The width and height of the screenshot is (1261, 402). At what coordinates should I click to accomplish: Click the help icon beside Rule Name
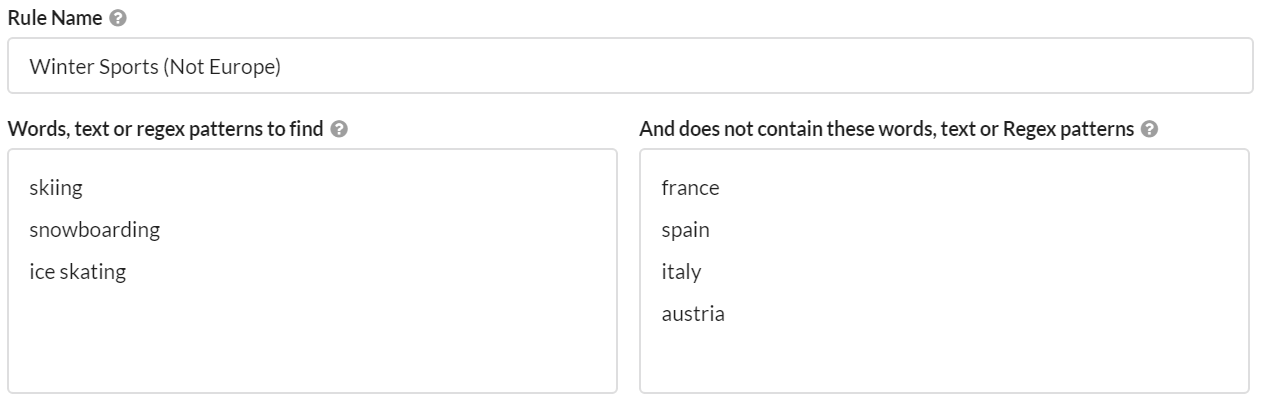(x=119, y=18)
